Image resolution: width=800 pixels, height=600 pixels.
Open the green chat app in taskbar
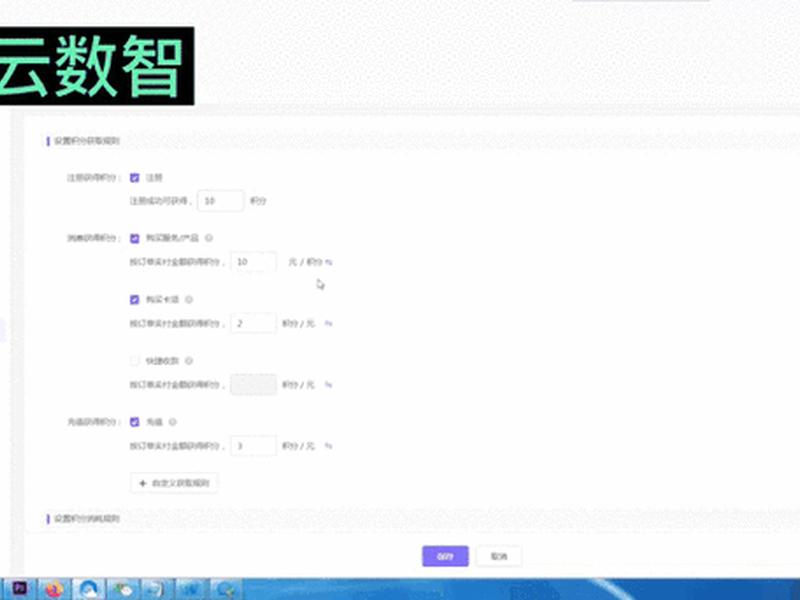coord(123,589)
